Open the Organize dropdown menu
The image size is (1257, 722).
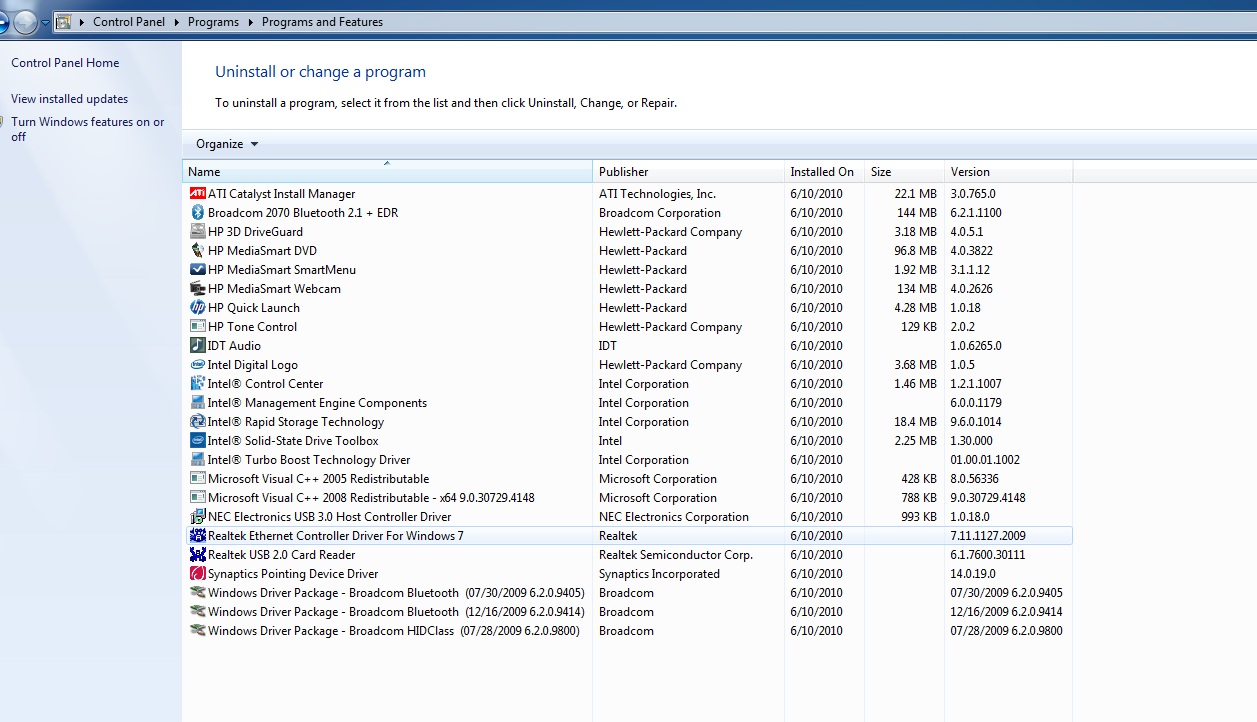[x=227, y=144]
